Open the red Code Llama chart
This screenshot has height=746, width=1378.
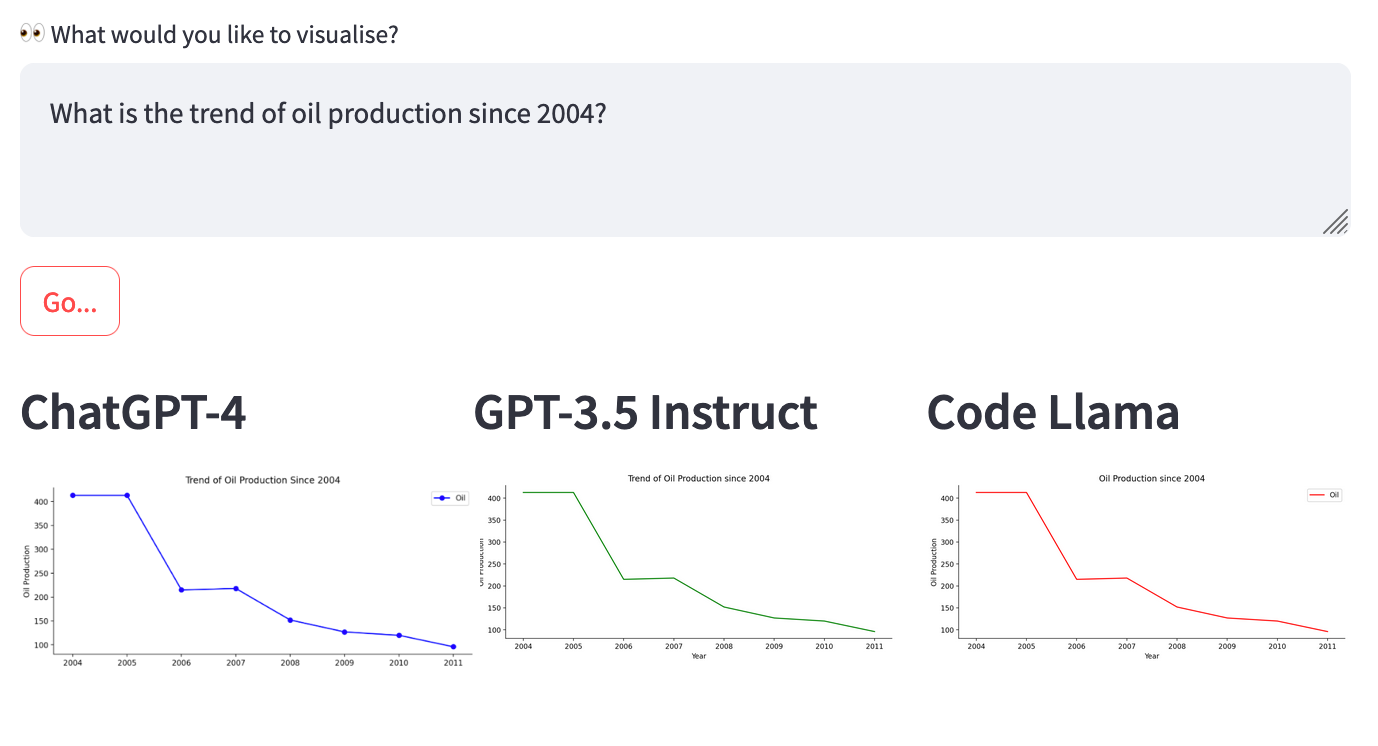1140,565
